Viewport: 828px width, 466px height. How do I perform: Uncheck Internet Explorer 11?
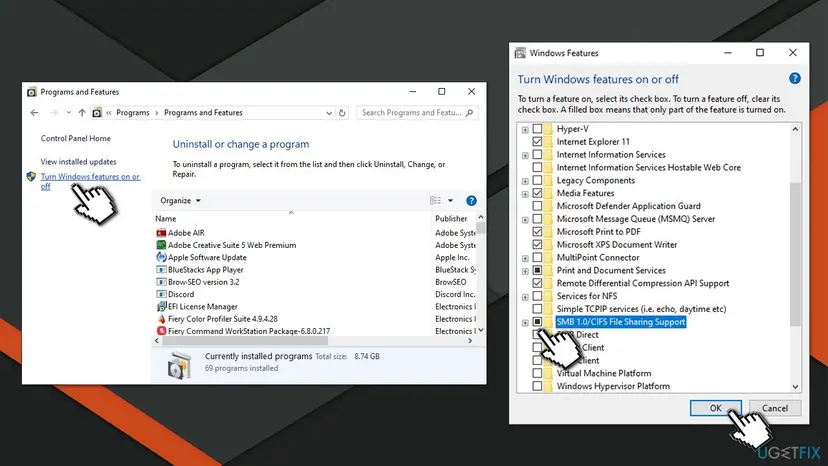(x=537, y=142)
